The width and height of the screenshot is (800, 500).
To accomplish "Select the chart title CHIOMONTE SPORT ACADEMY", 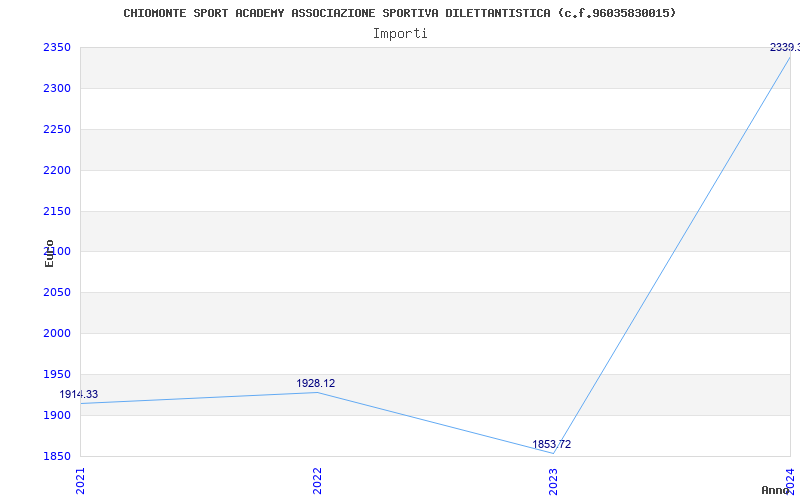I will coord(399,13).
